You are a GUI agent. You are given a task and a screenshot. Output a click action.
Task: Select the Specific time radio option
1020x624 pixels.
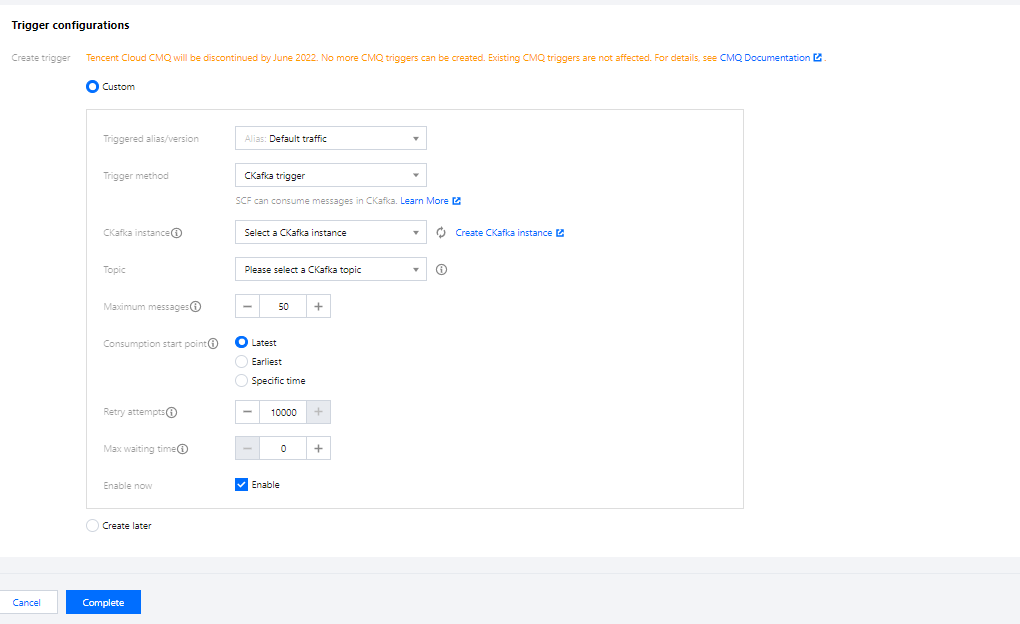pos(241,381)
